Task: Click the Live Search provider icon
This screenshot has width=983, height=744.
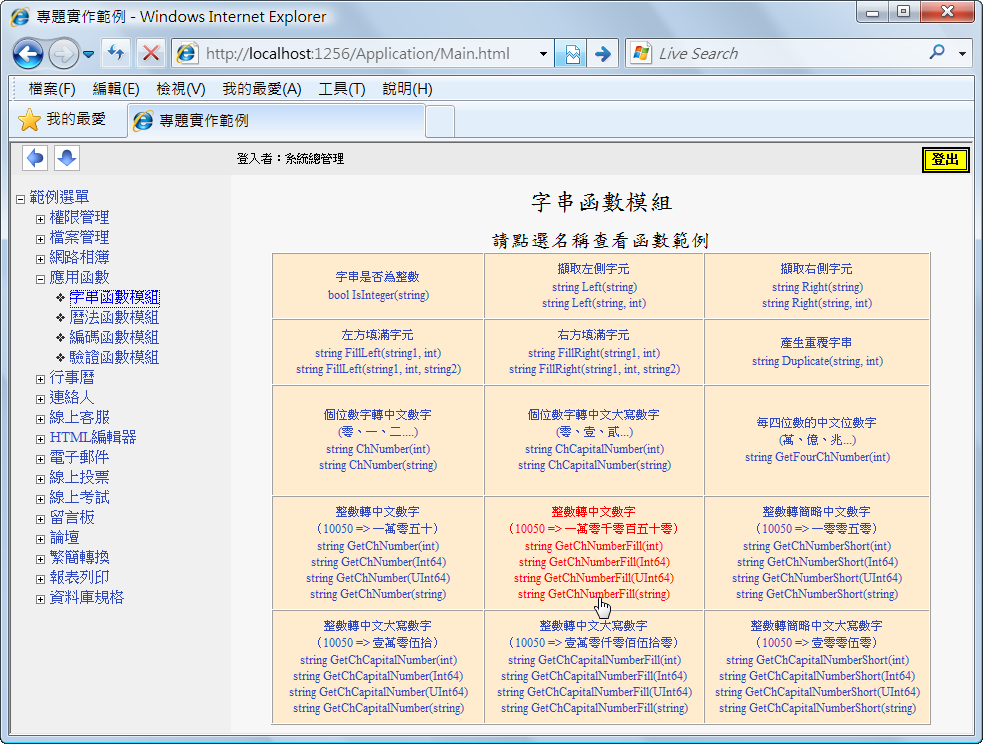Action: [x=641, y=53]
